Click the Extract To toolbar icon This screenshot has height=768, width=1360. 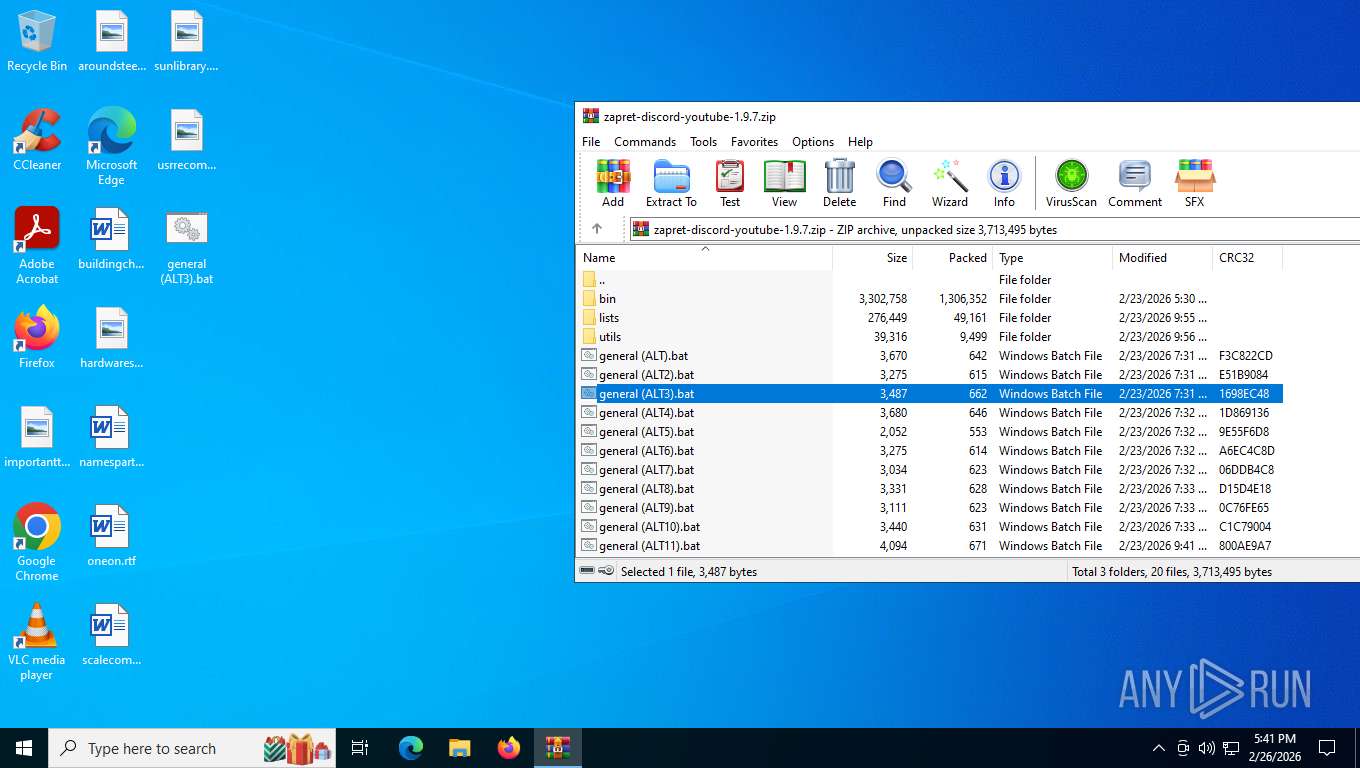[671, 183]
